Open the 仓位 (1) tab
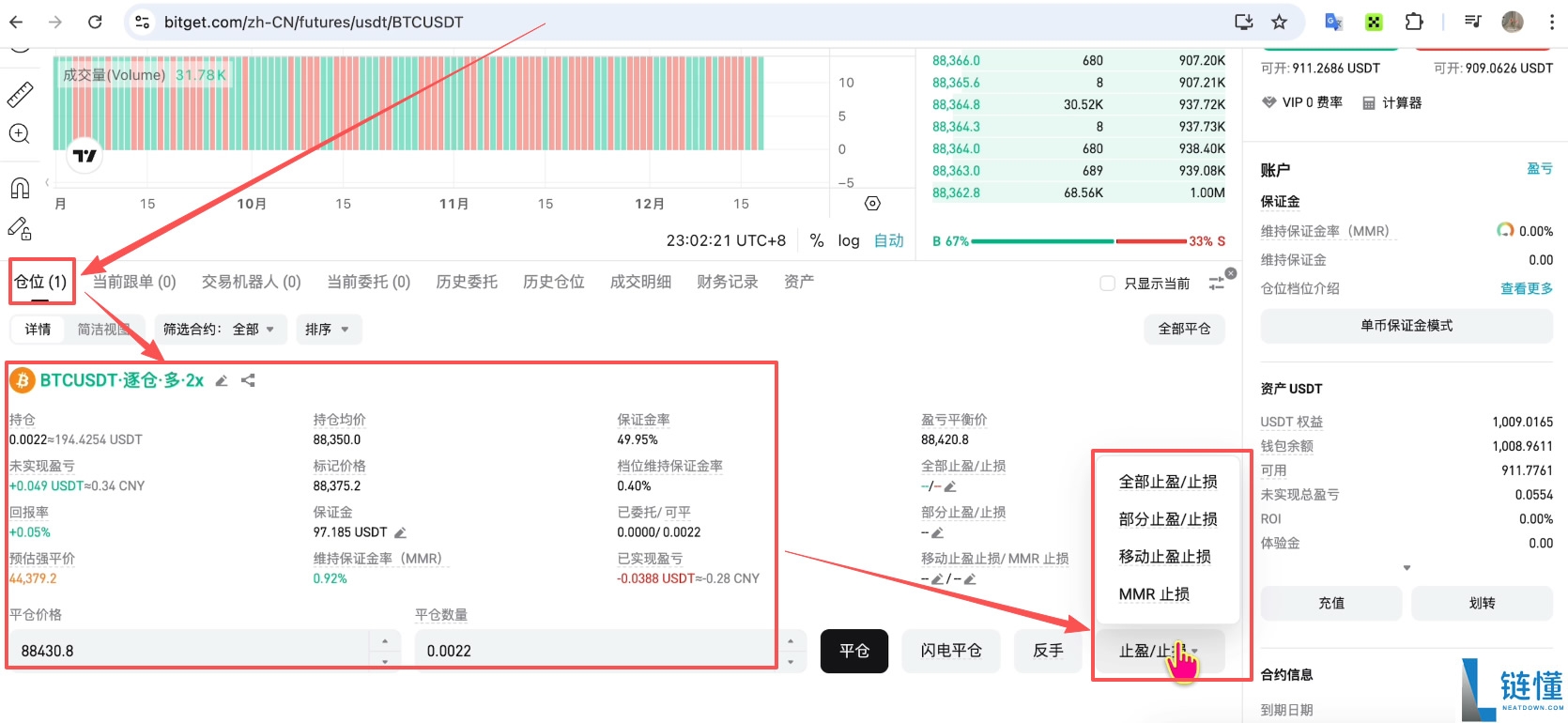1568x723 pixels. (x=40, y=282)
